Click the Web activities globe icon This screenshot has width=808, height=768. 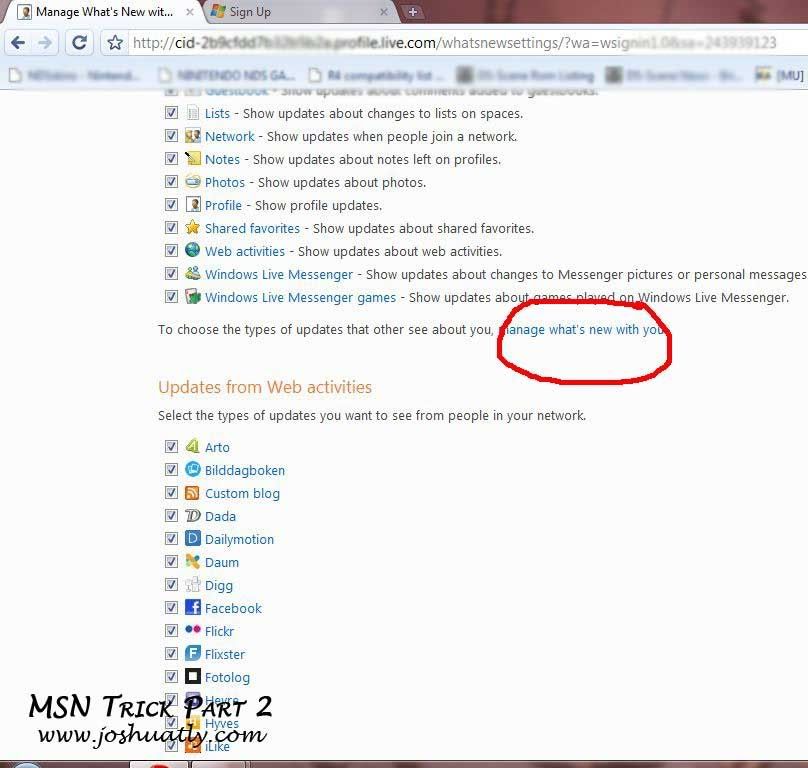[x=192, y=251]
